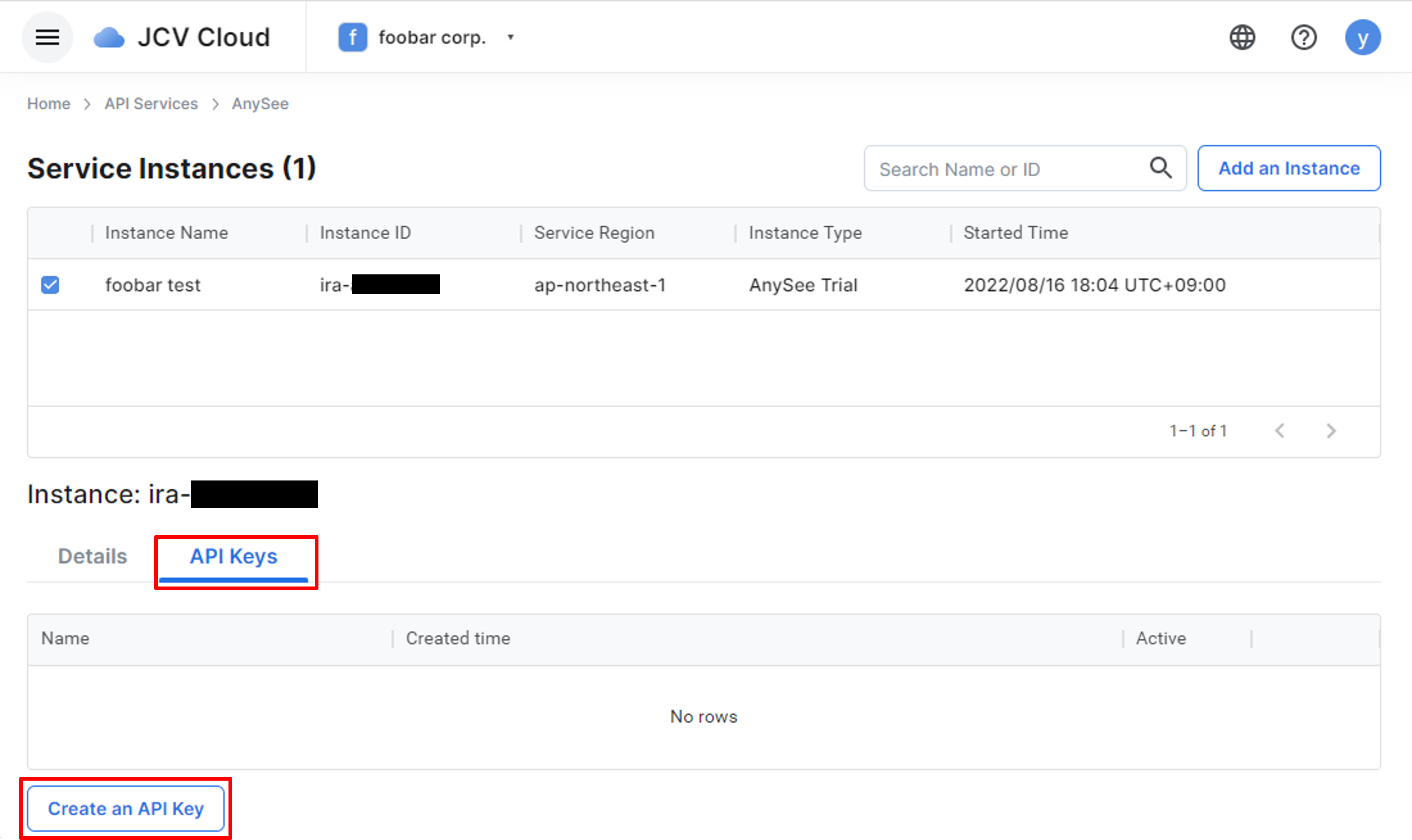Go to previous page of instances
Screen dimensions: 1412x840
coord(1279,431)
